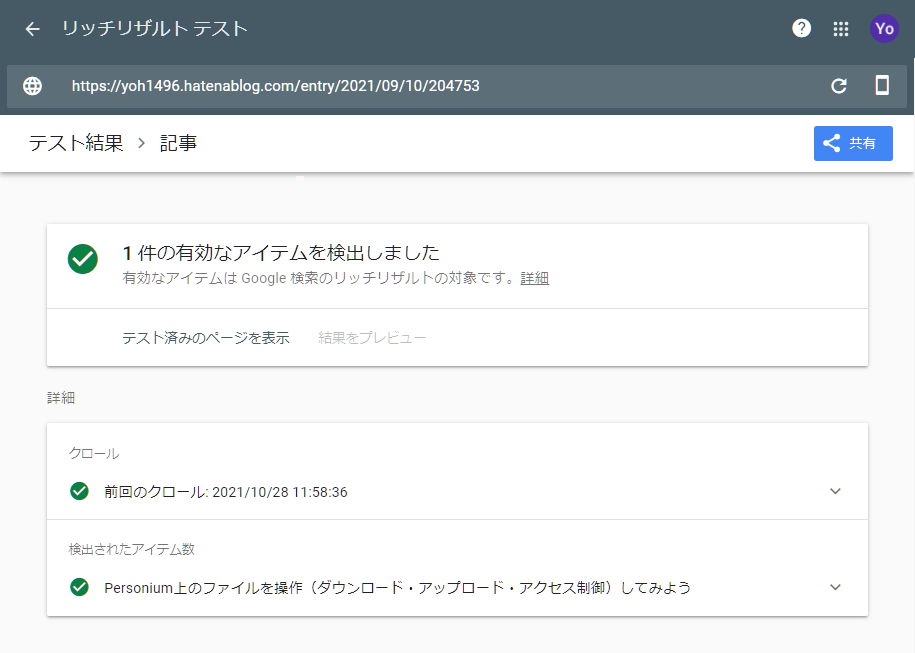The height and width of the screenshot is (653, 915).
Task: Open テスト結果 in the breadcrumb
Action: tap(77, 143)
